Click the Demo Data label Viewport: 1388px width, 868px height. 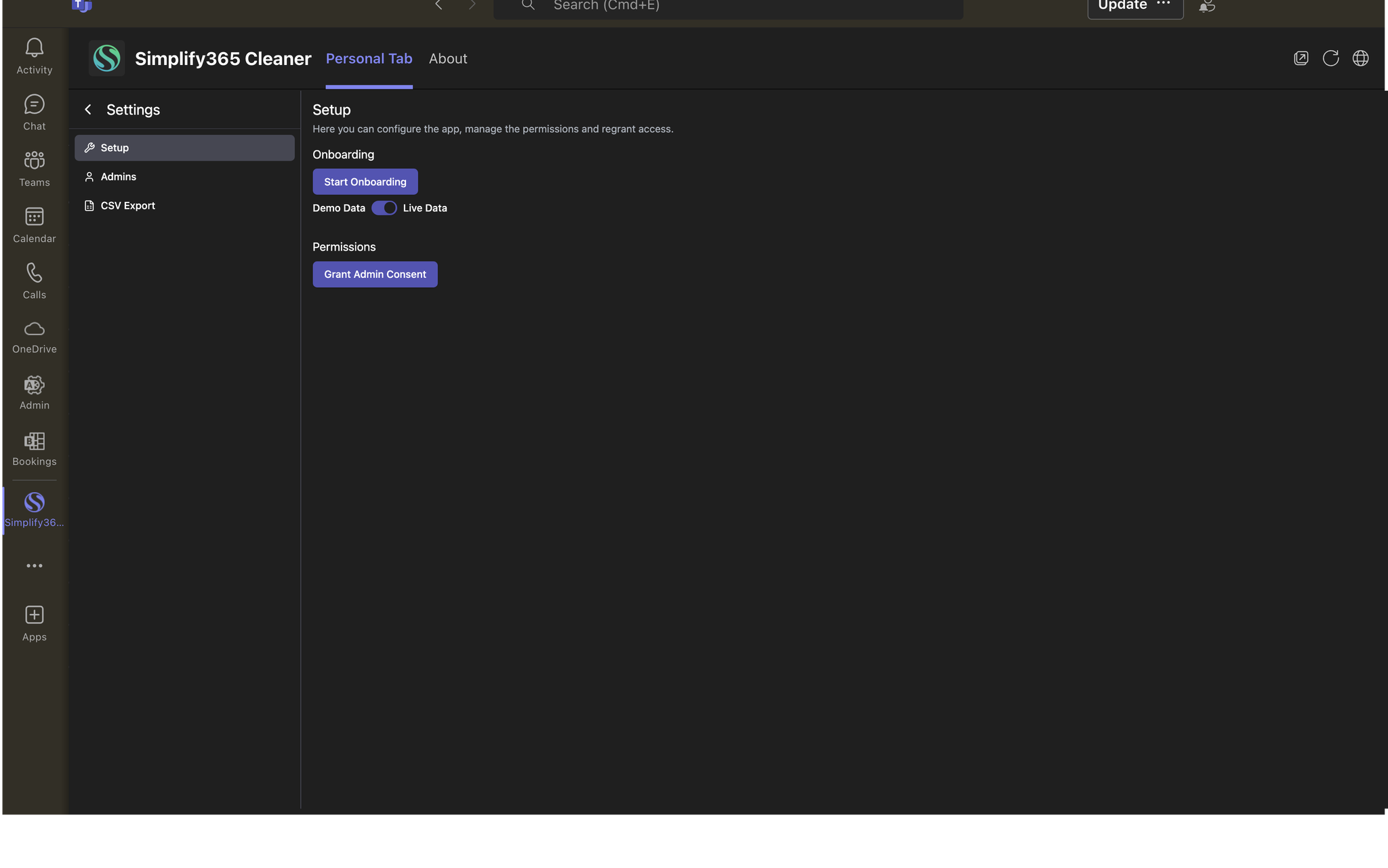pos(339,208)
